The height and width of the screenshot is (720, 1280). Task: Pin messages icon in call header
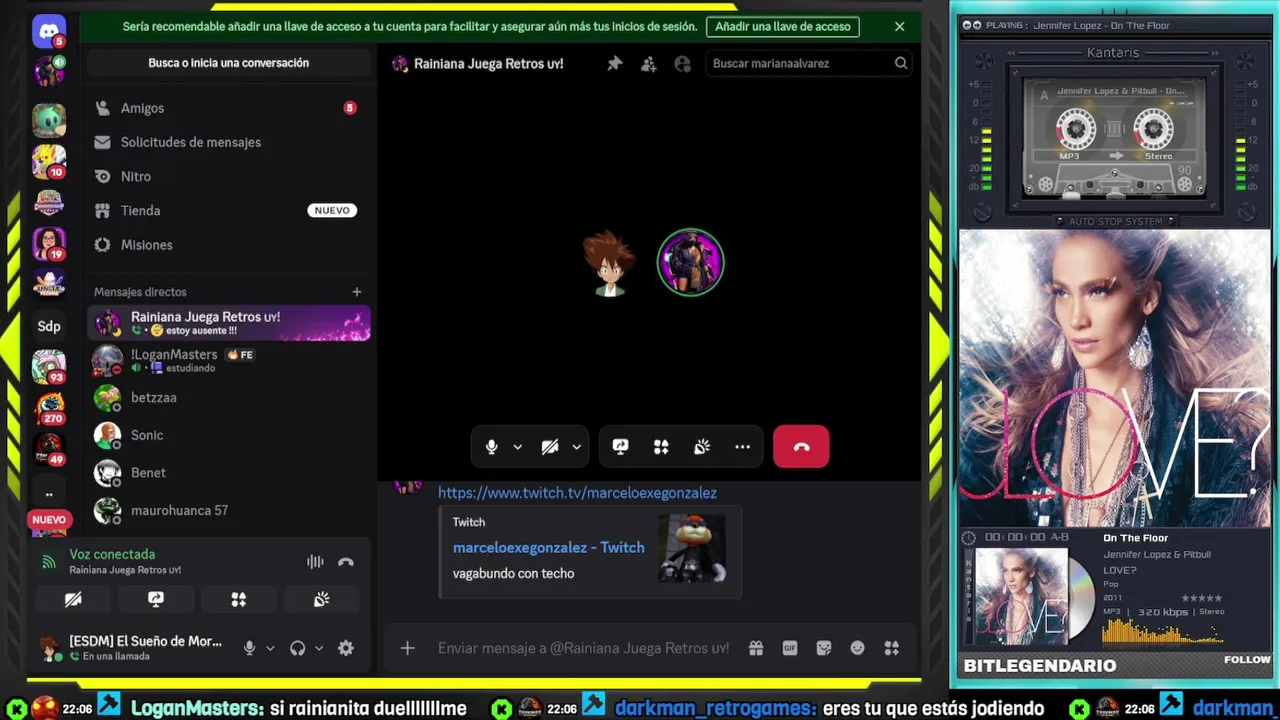[x=615, y=63]
